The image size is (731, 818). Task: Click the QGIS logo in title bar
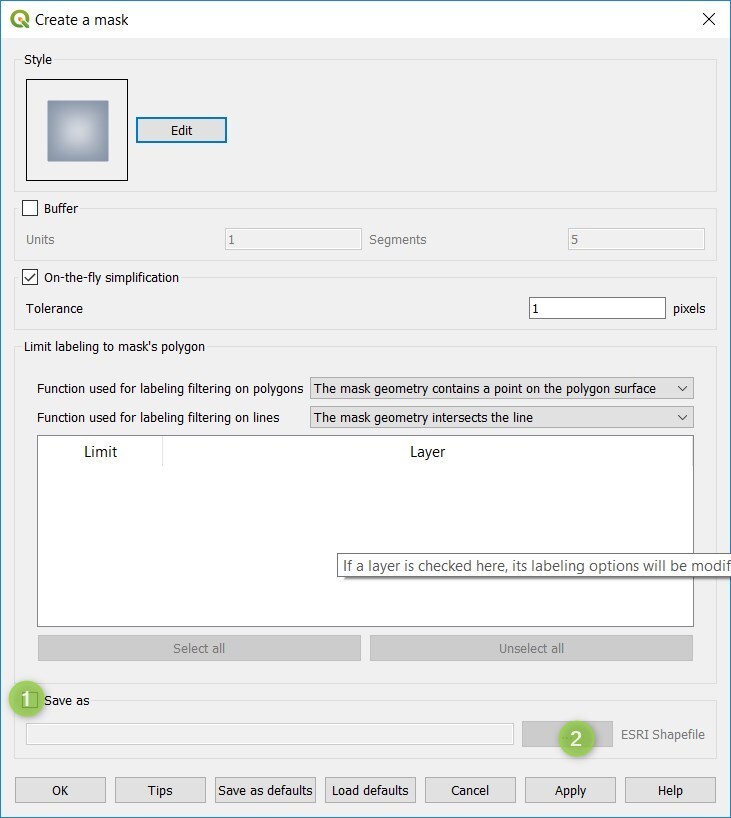click(x=19, y=19)
